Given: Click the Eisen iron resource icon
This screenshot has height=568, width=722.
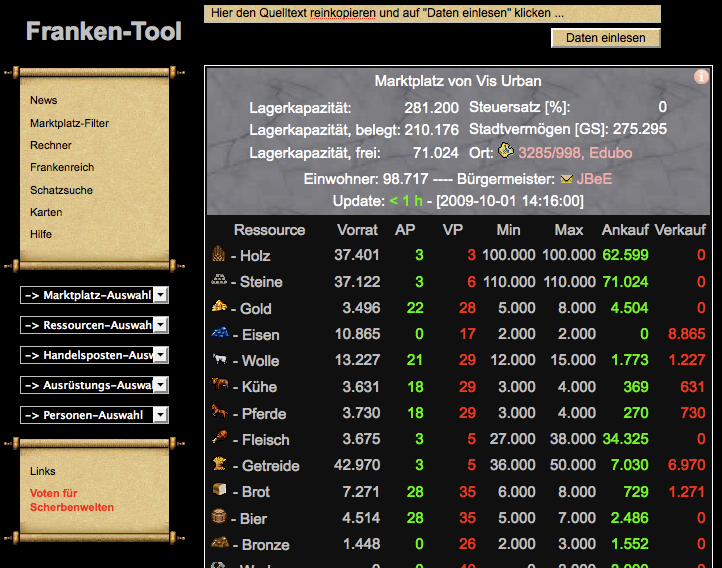Looking at the screenshot, I should click(x=219, y=333).
